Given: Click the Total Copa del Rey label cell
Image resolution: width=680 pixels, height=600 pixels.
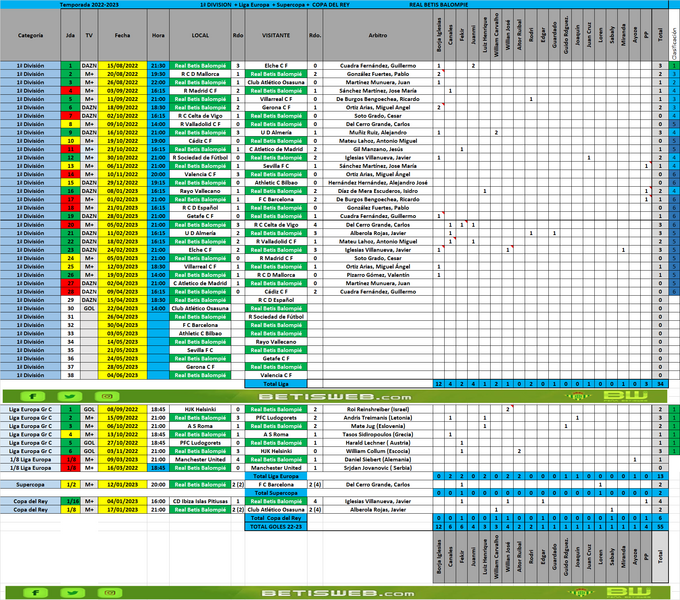Looking at the screenshot, I should 276,518.
